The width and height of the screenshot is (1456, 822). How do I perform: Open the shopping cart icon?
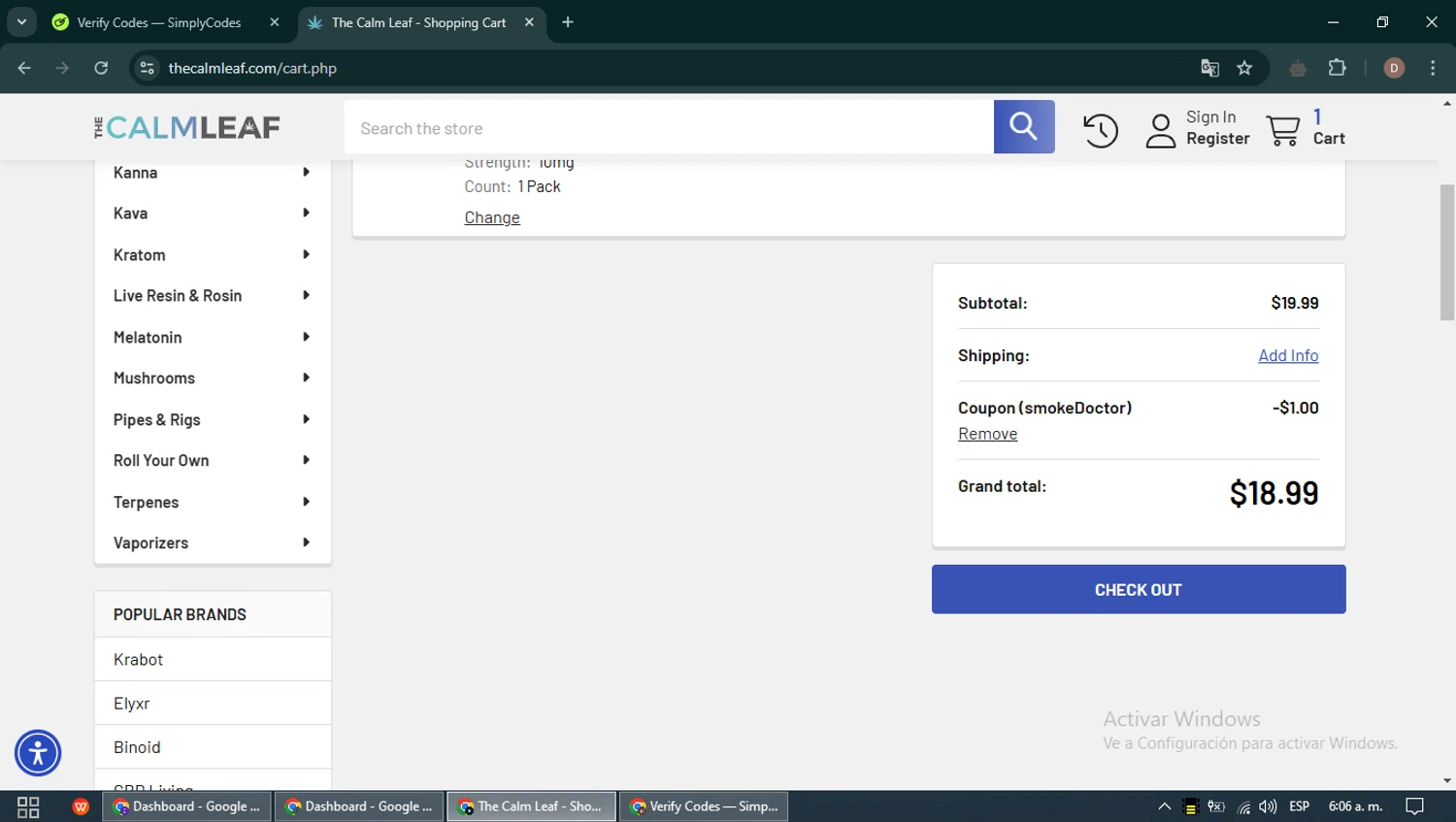coord(1283,130)
